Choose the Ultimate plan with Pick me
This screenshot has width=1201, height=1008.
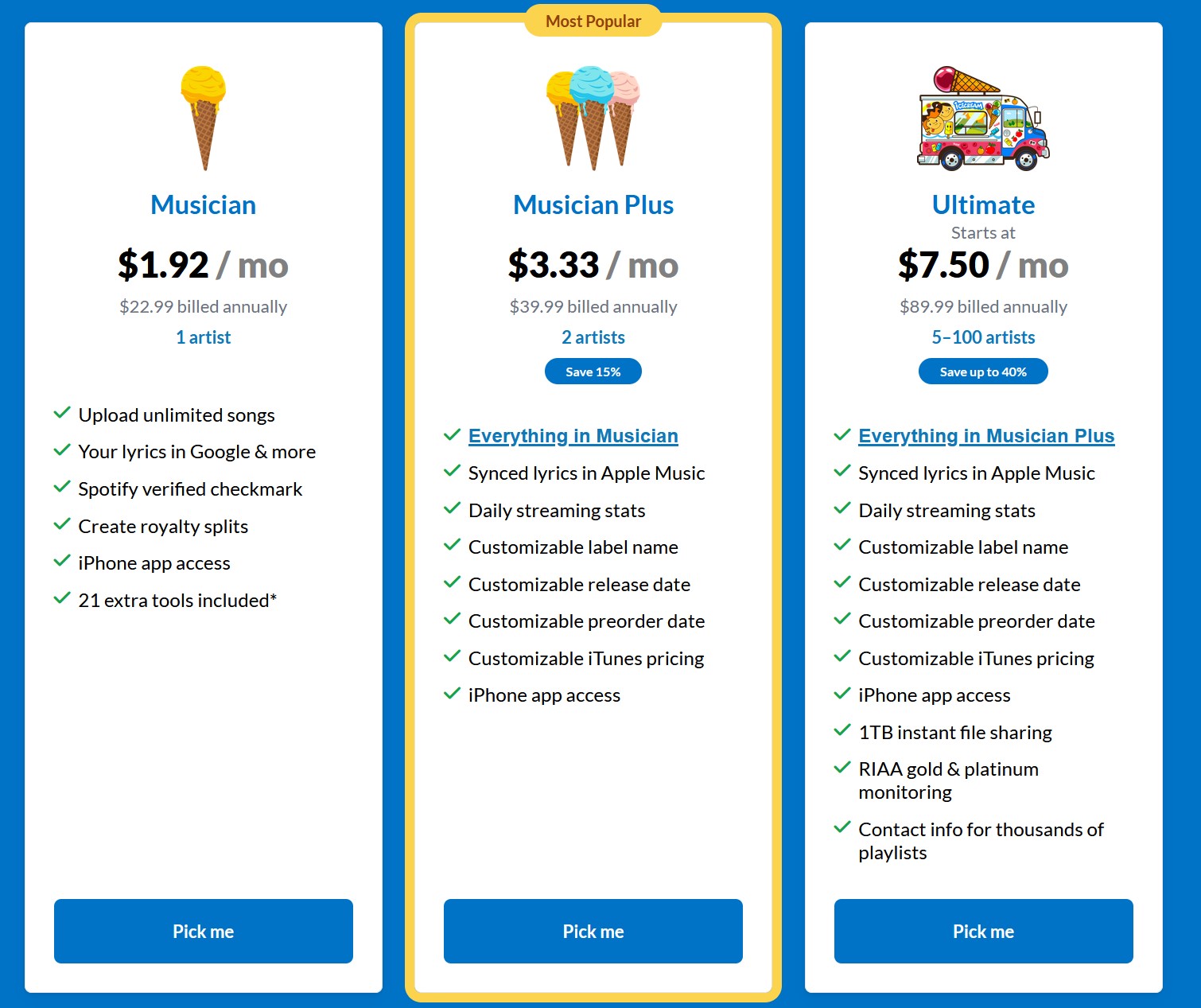983,931
